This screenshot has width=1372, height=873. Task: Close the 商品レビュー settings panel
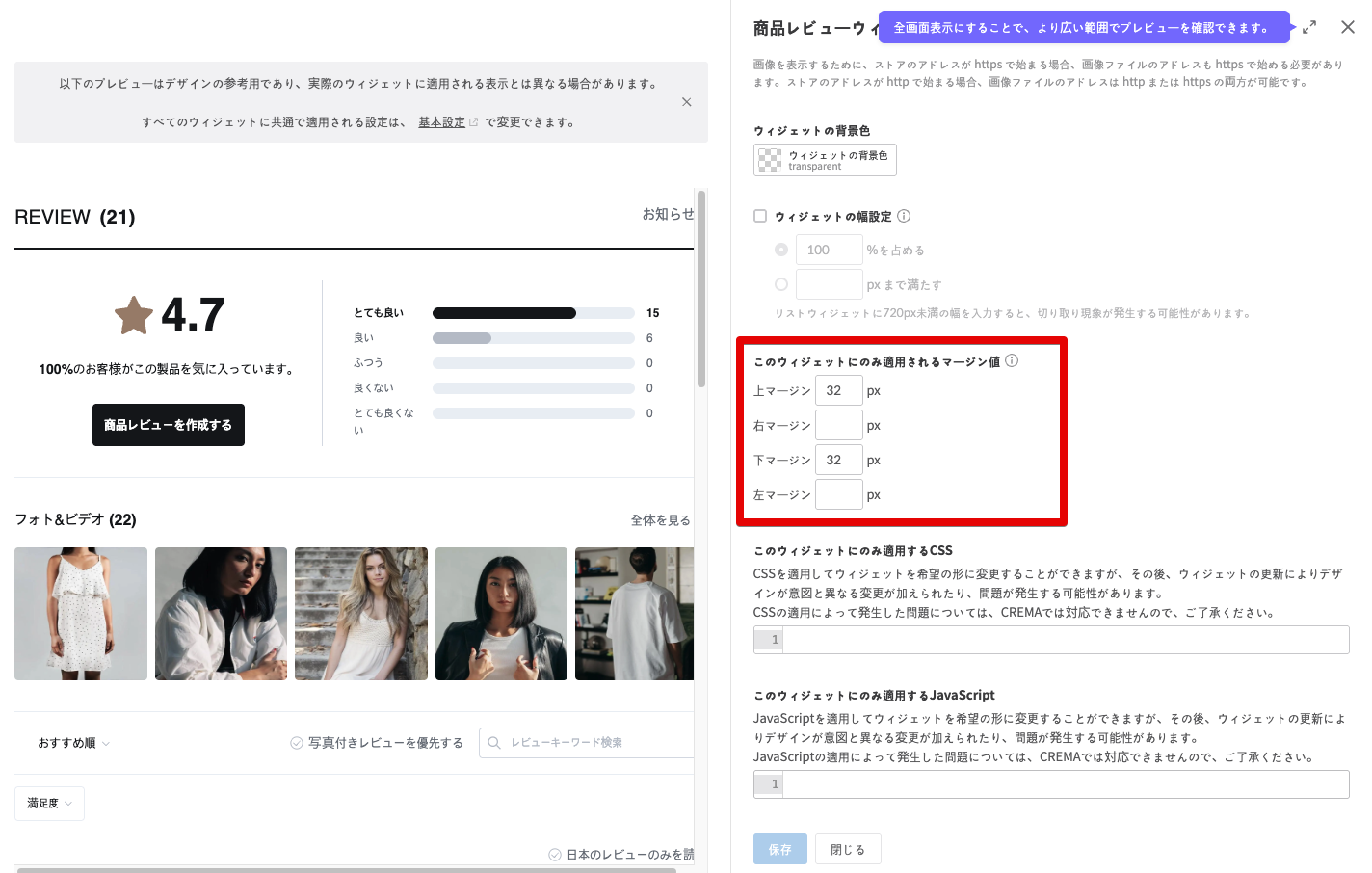tap(1347, 27)
